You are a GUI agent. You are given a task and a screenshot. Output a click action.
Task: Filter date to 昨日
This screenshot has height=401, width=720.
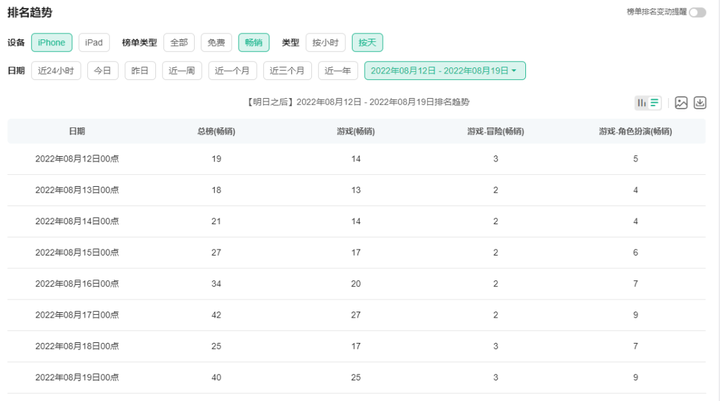pyautogui.click(x=140, y=71)
